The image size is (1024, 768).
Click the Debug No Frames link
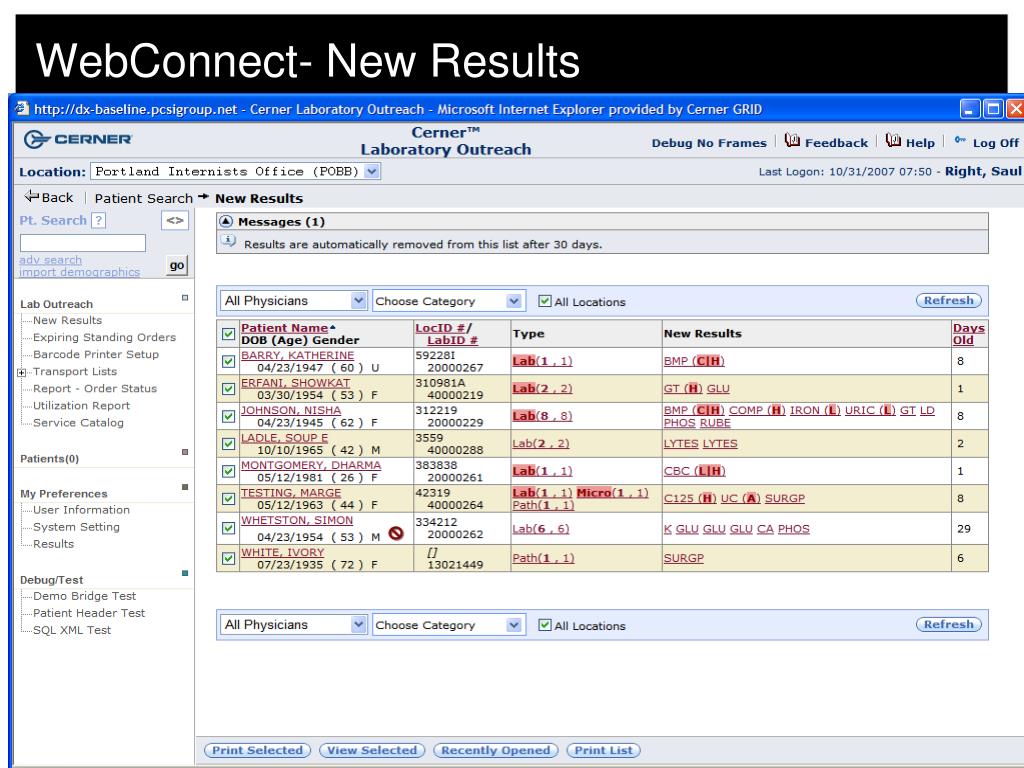pos(709,143)
